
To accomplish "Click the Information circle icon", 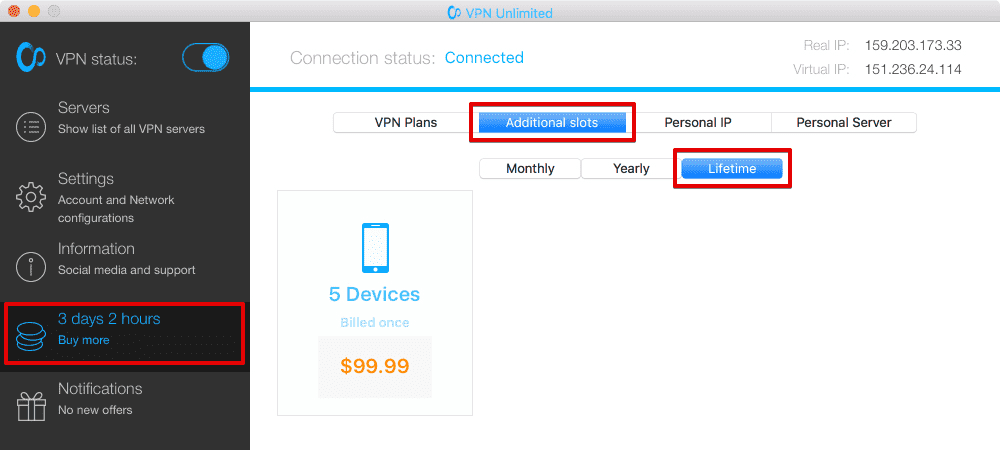I will 31,267.
